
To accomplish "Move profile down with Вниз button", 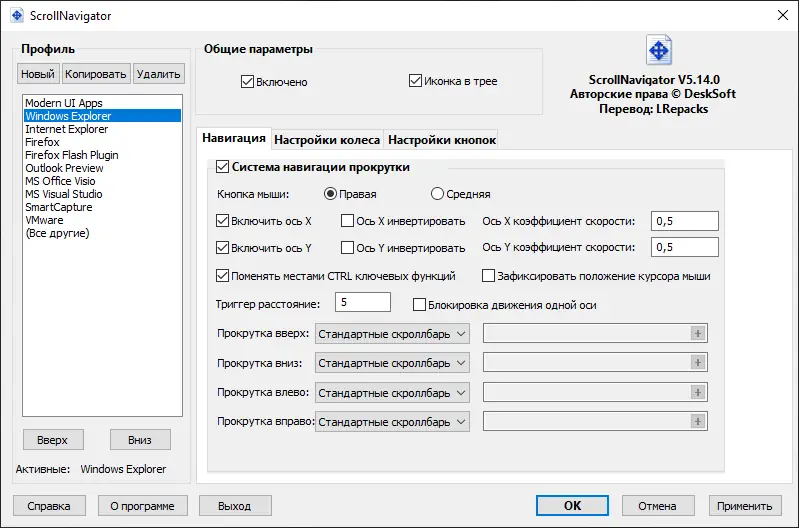I will pyautogui.click(x=140, y=440).
